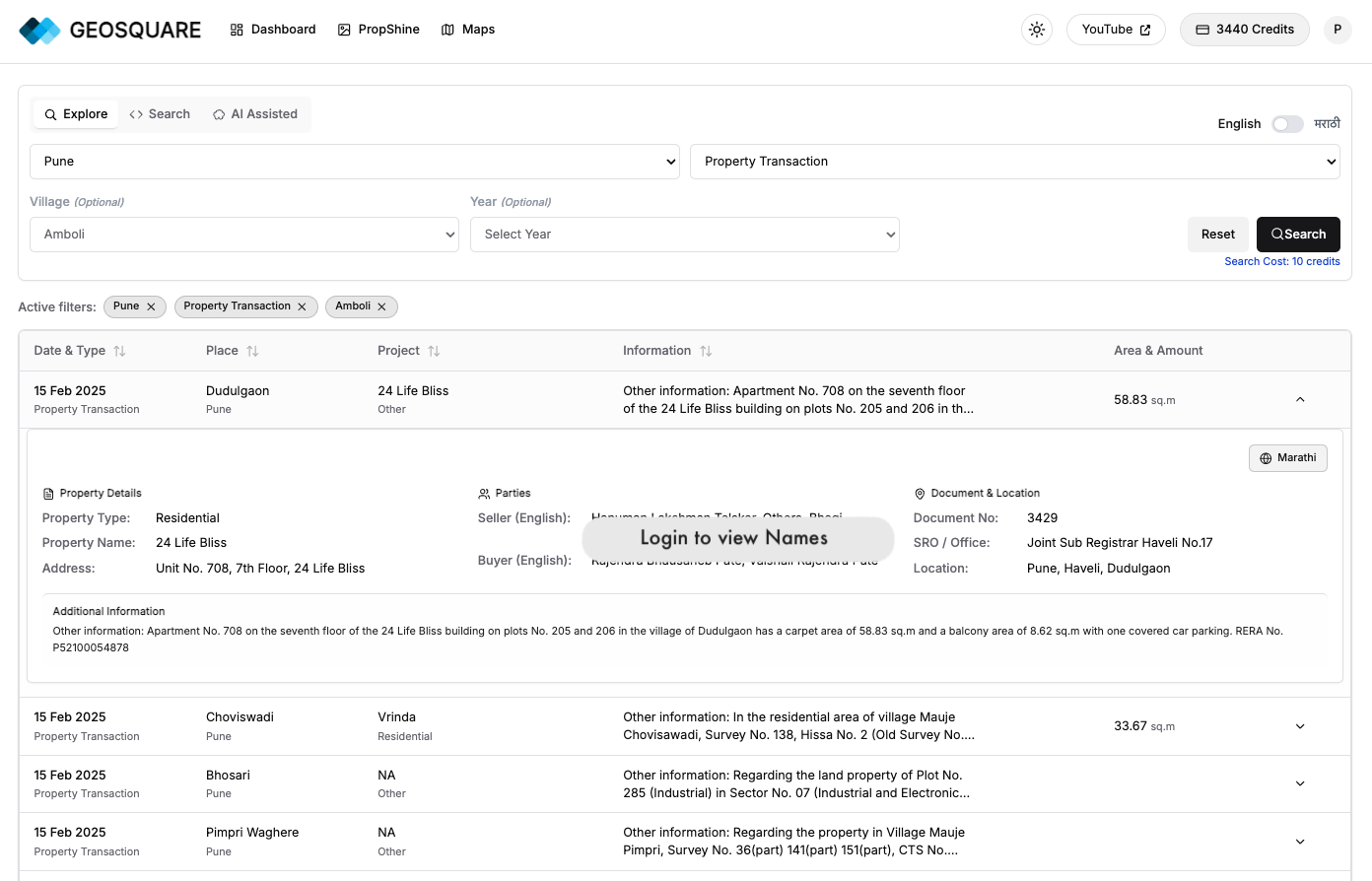This screenshot has width=1372, height=881.
Task: Open the Select Year dropdown
Action: coord(684,235)
